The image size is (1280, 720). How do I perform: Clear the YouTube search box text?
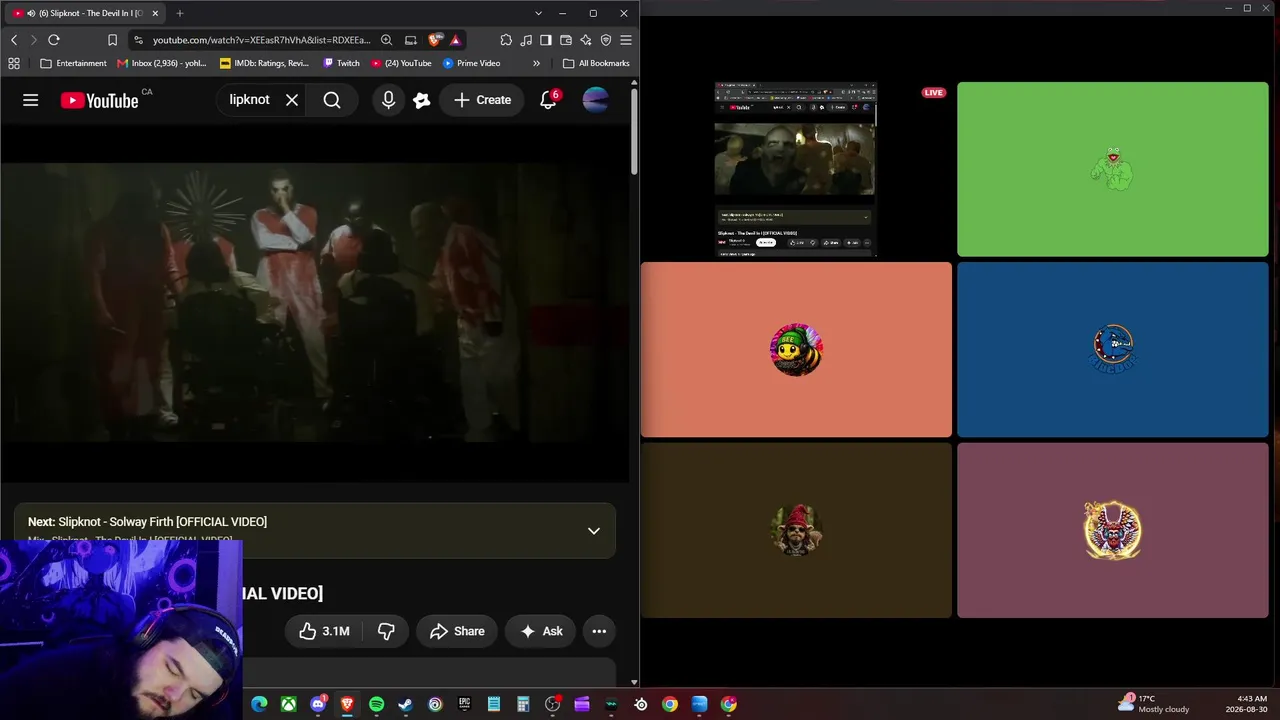(292, 100)
